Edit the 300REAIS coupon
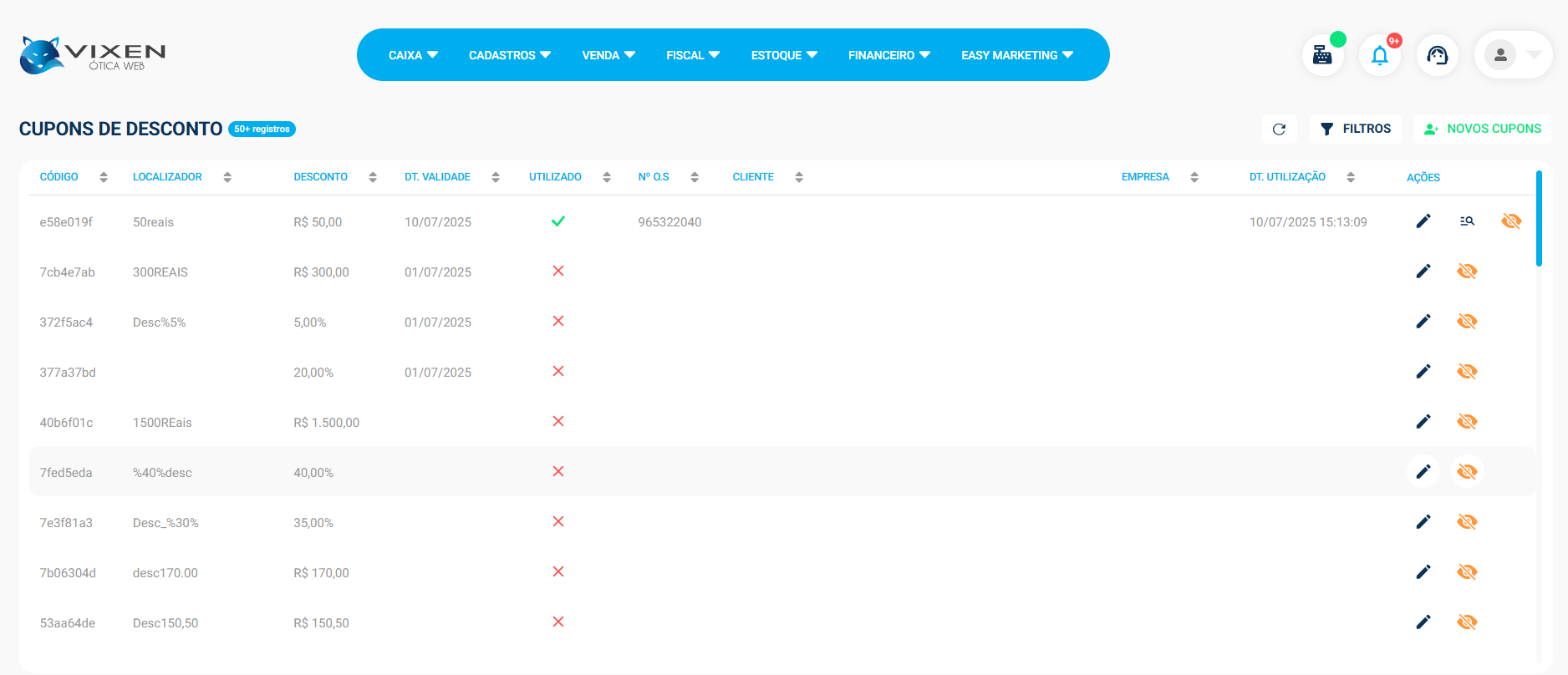This screenshot has height=675, width=1568. tap(1423, 272)
